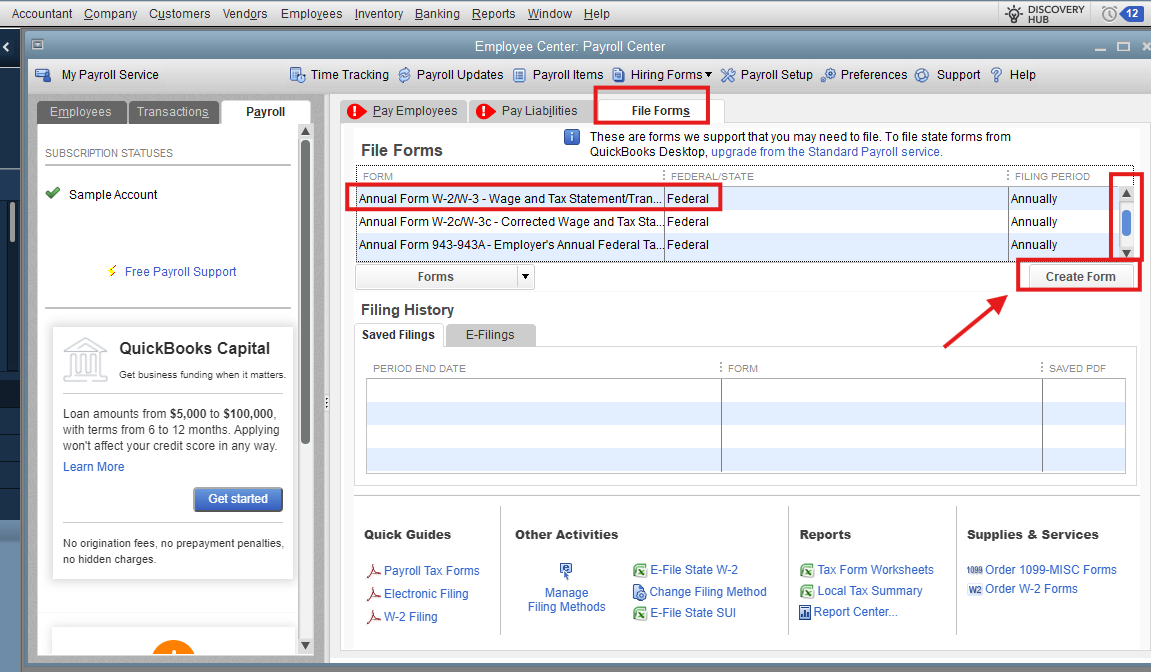1151x672 pixels.
Task: Open the Free Payroll Support link
Action: (181, 272)
